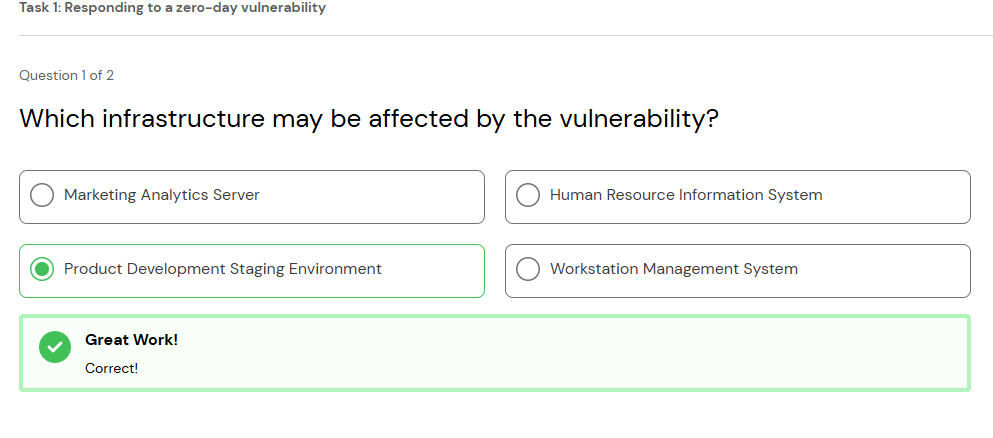Click the green success checkmark icon

coord(55,347)
